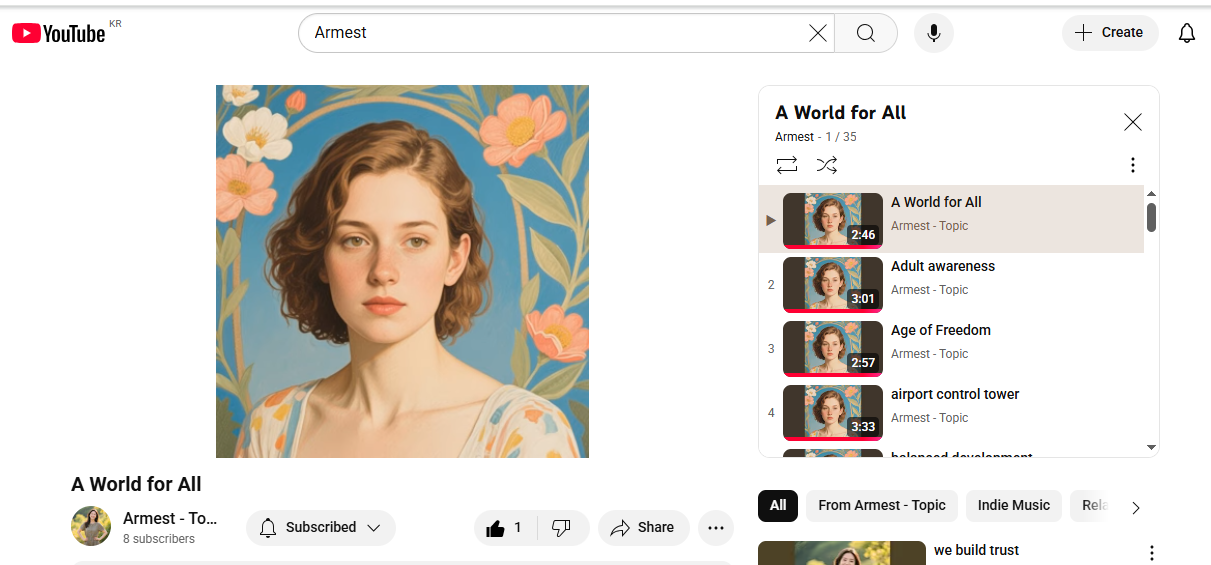Open the 3:01 thumbnail in playlist

pos(833,284)
